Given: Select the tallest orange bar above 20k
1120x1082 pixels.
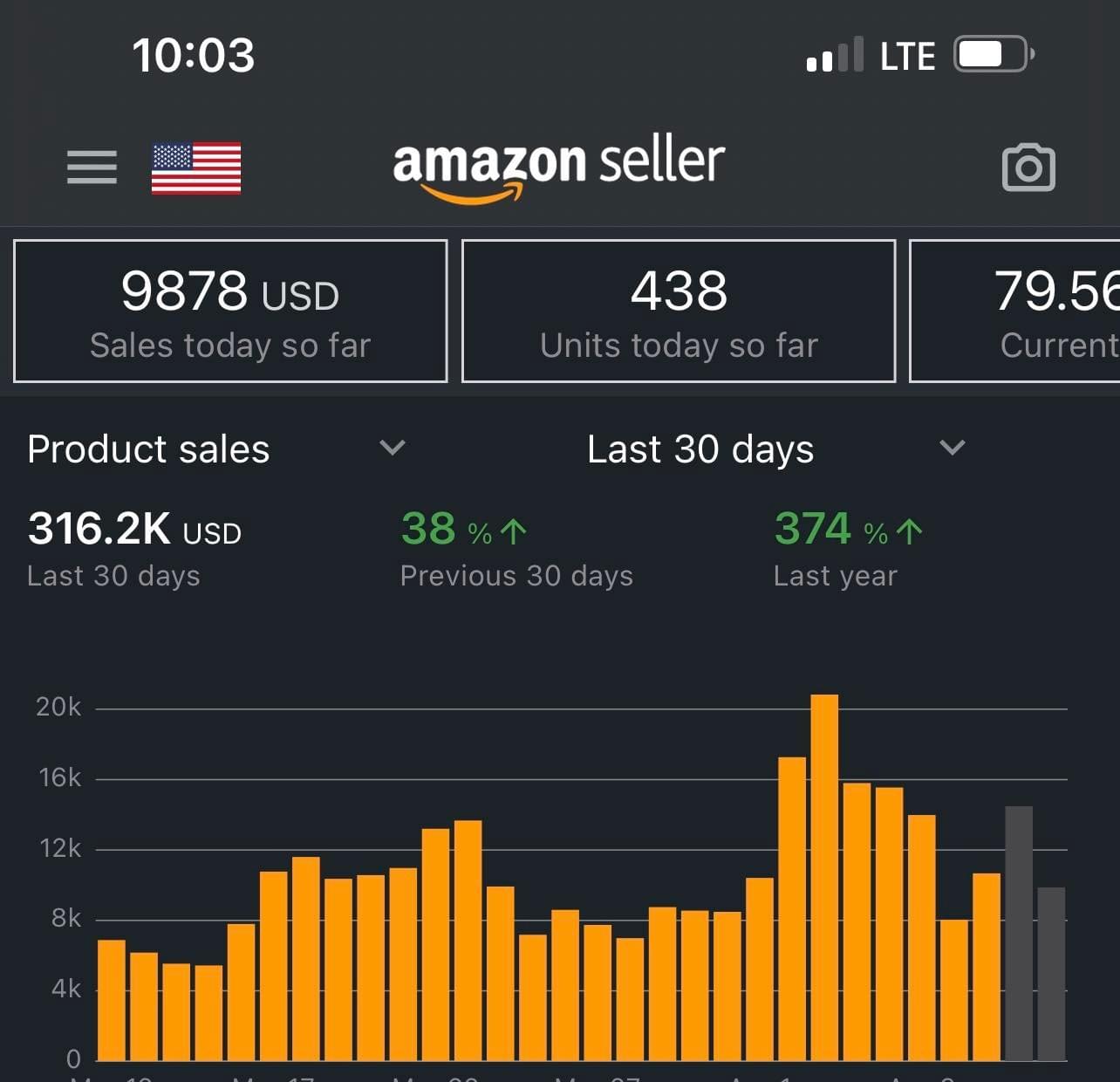Looking at the screenshot, I should [x=824, y=877].
